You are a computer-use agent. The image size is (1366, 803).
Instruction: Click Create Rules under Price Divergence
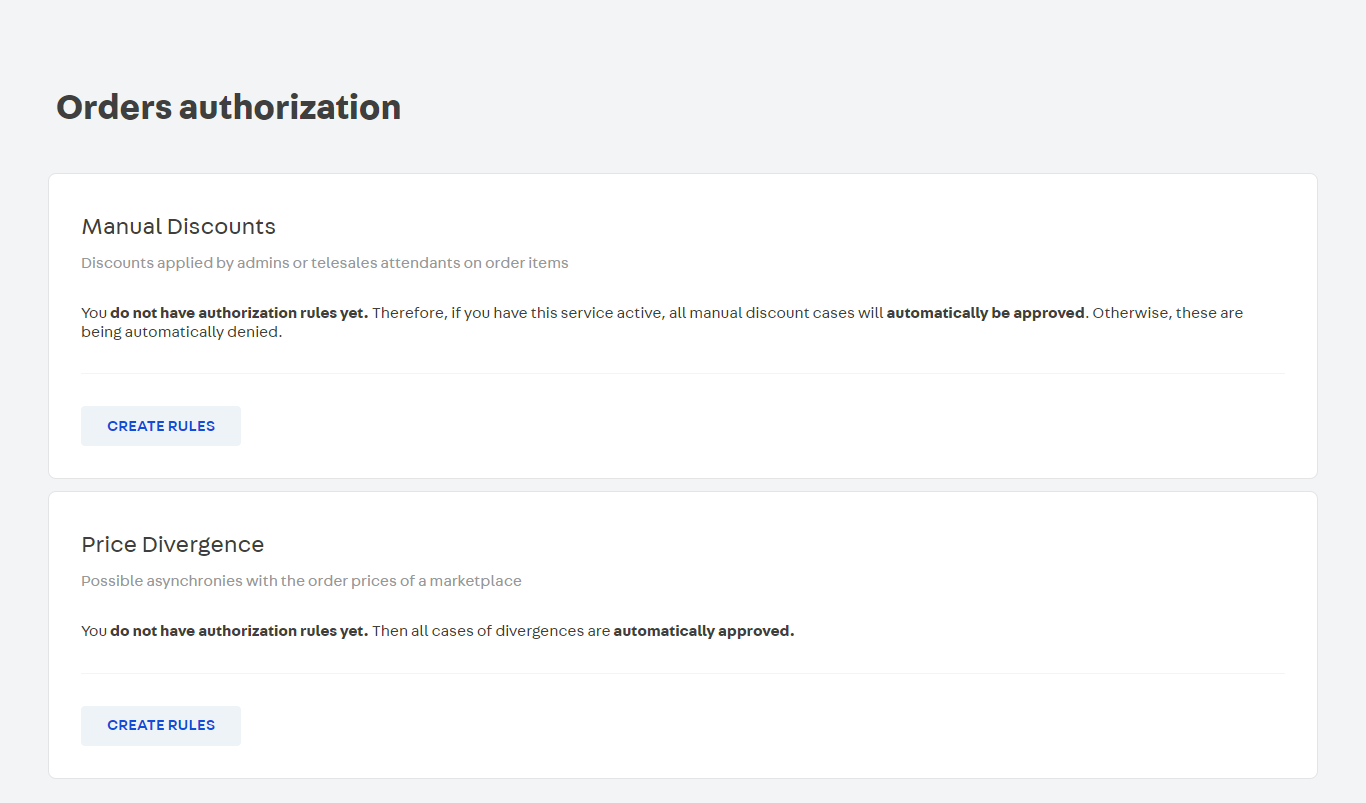(x=161, y=725)
